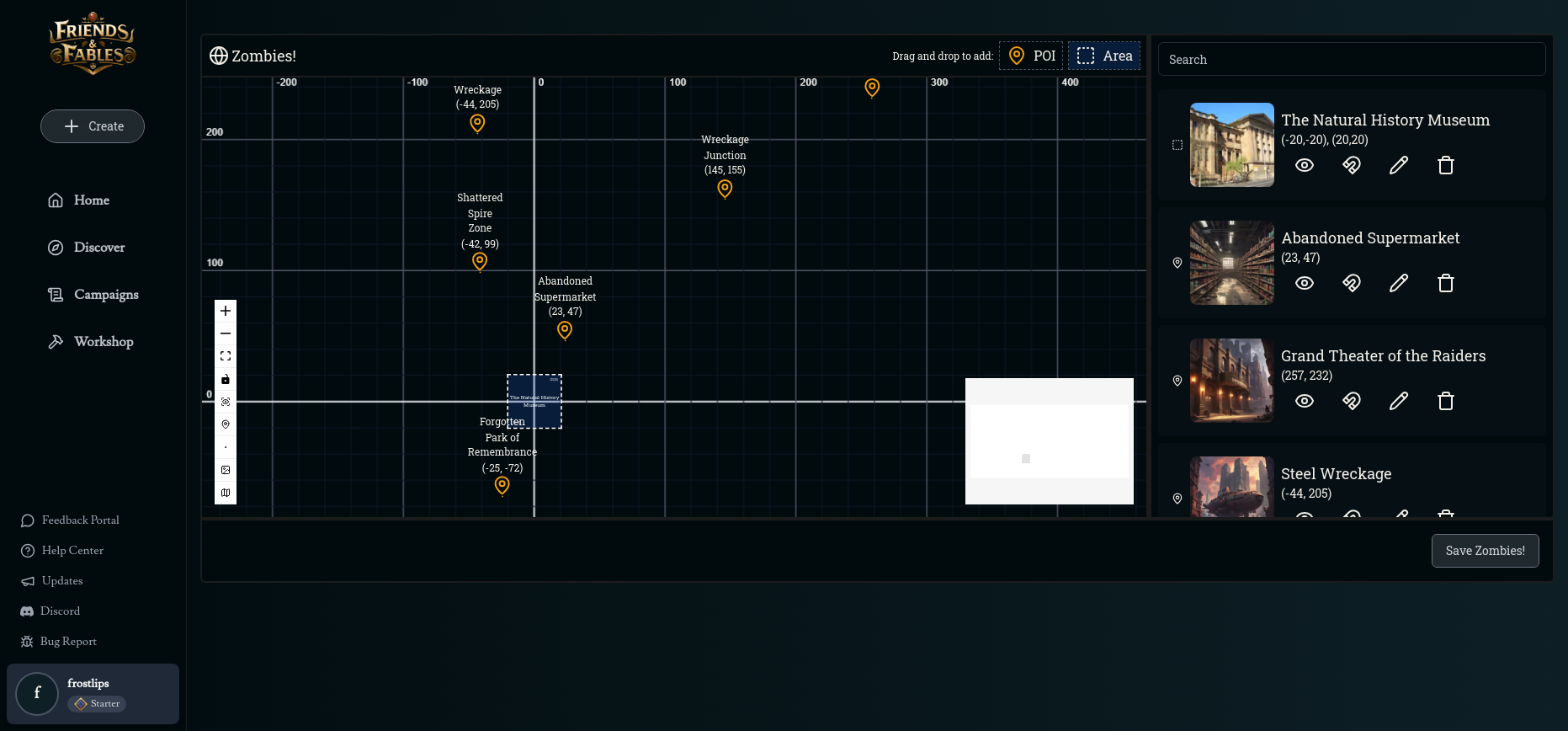Toggle the map interactivity lock

click(x=226, y=379)
